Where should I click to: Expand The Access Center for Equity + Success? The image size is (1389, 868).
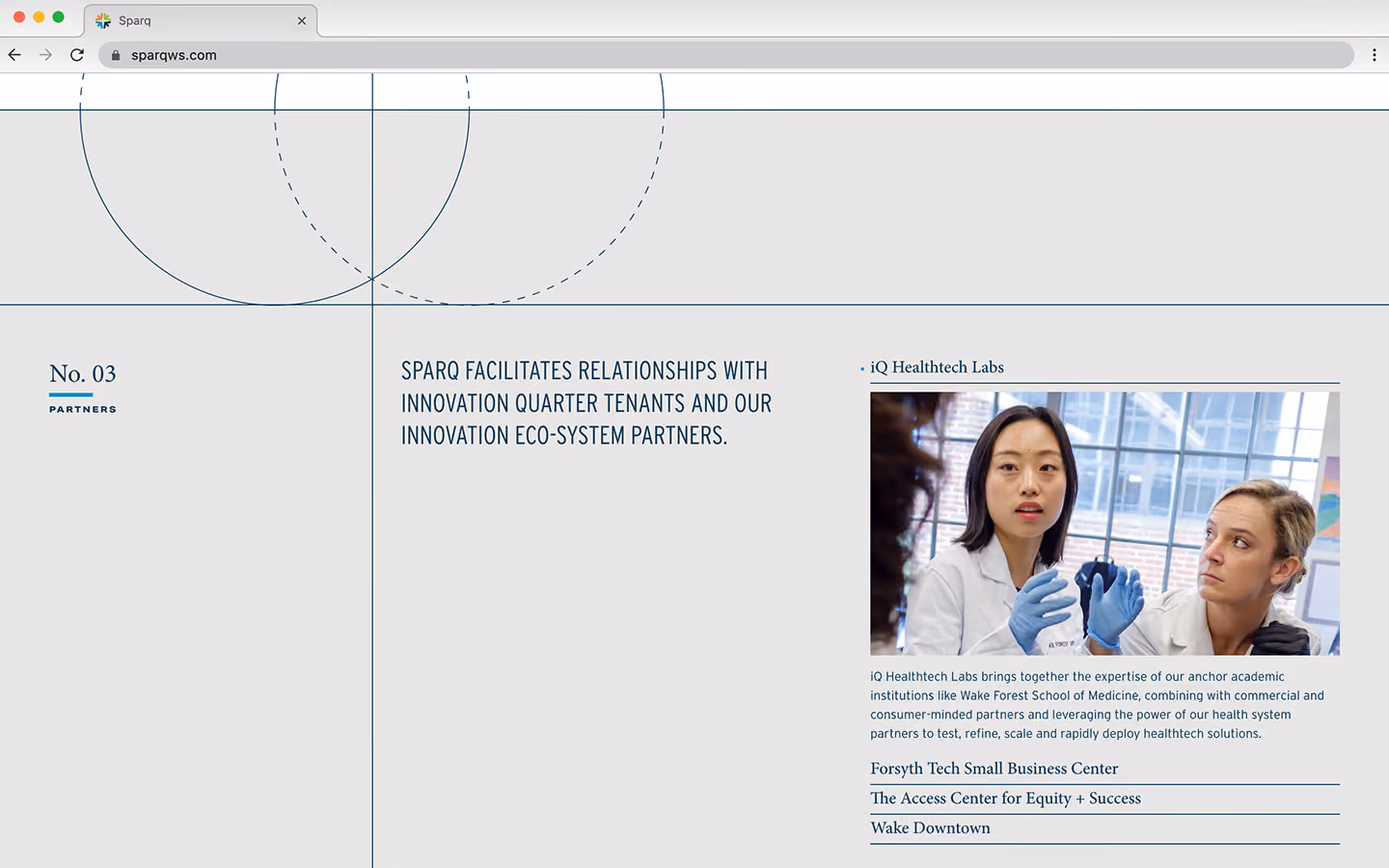[x=1104, y=799]
